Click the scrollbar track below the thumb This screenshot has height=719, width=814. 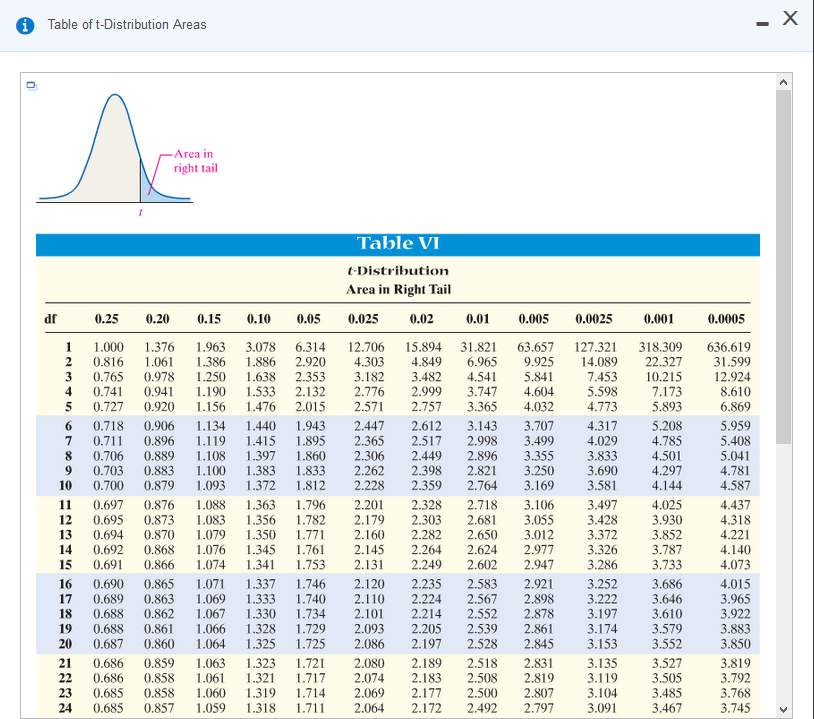pyautogui.click(x=783, y=573)
